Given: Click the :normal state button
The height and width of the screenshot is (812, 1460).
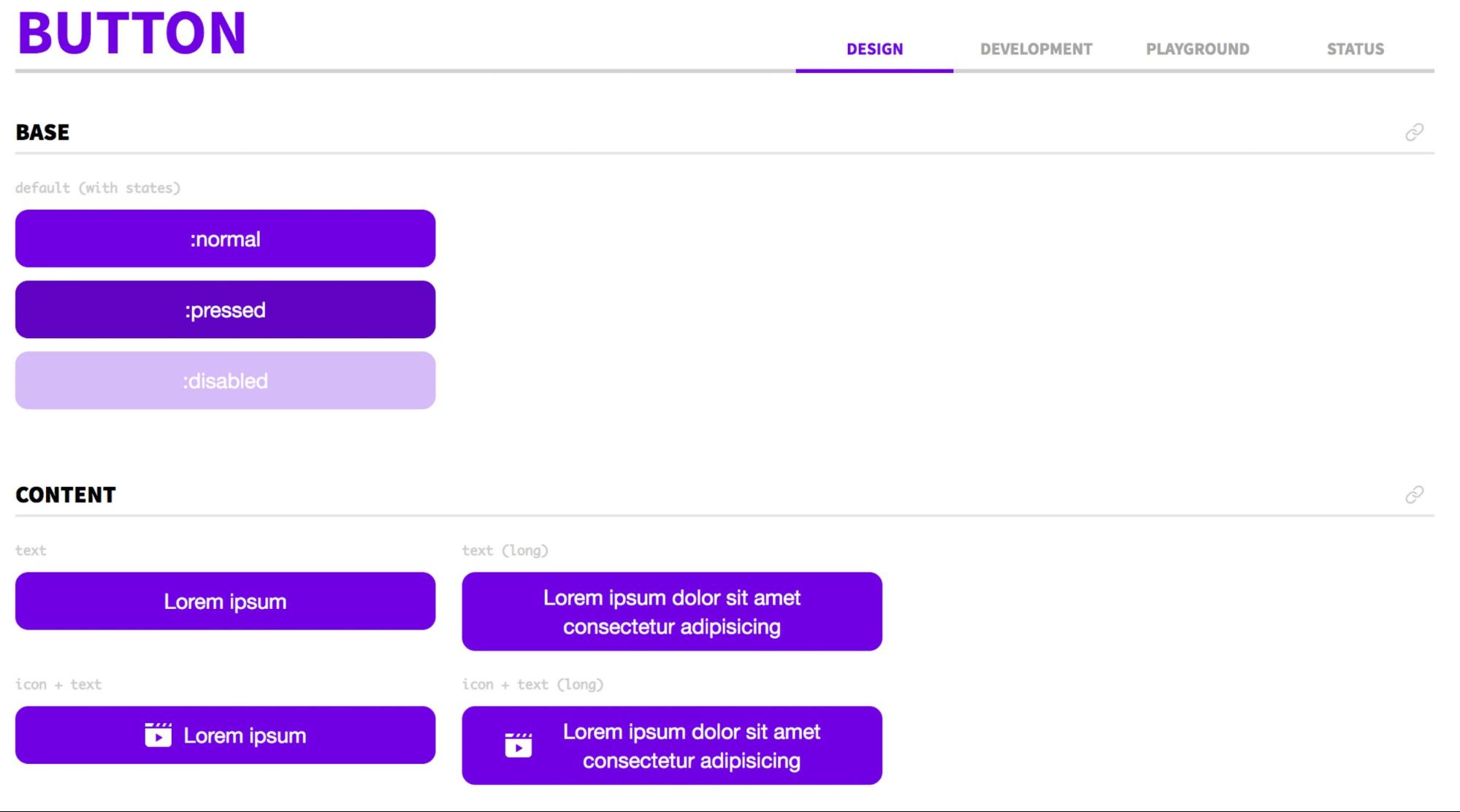Looking at the screenshot, I should (225, 239).
